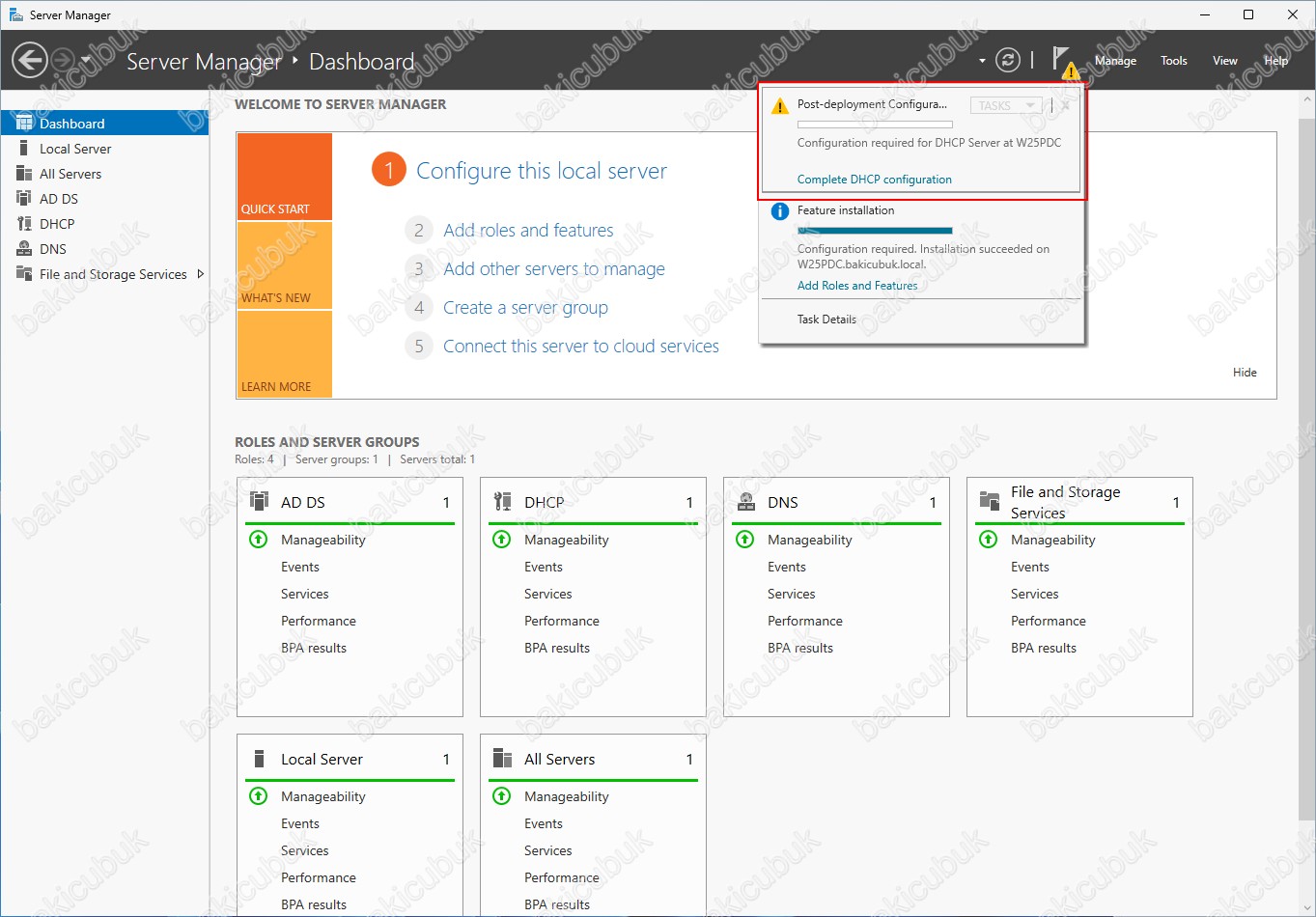Click the DNS tile icon
The height and width of the screenshot is (917, 1316).
tap(745, 500)
